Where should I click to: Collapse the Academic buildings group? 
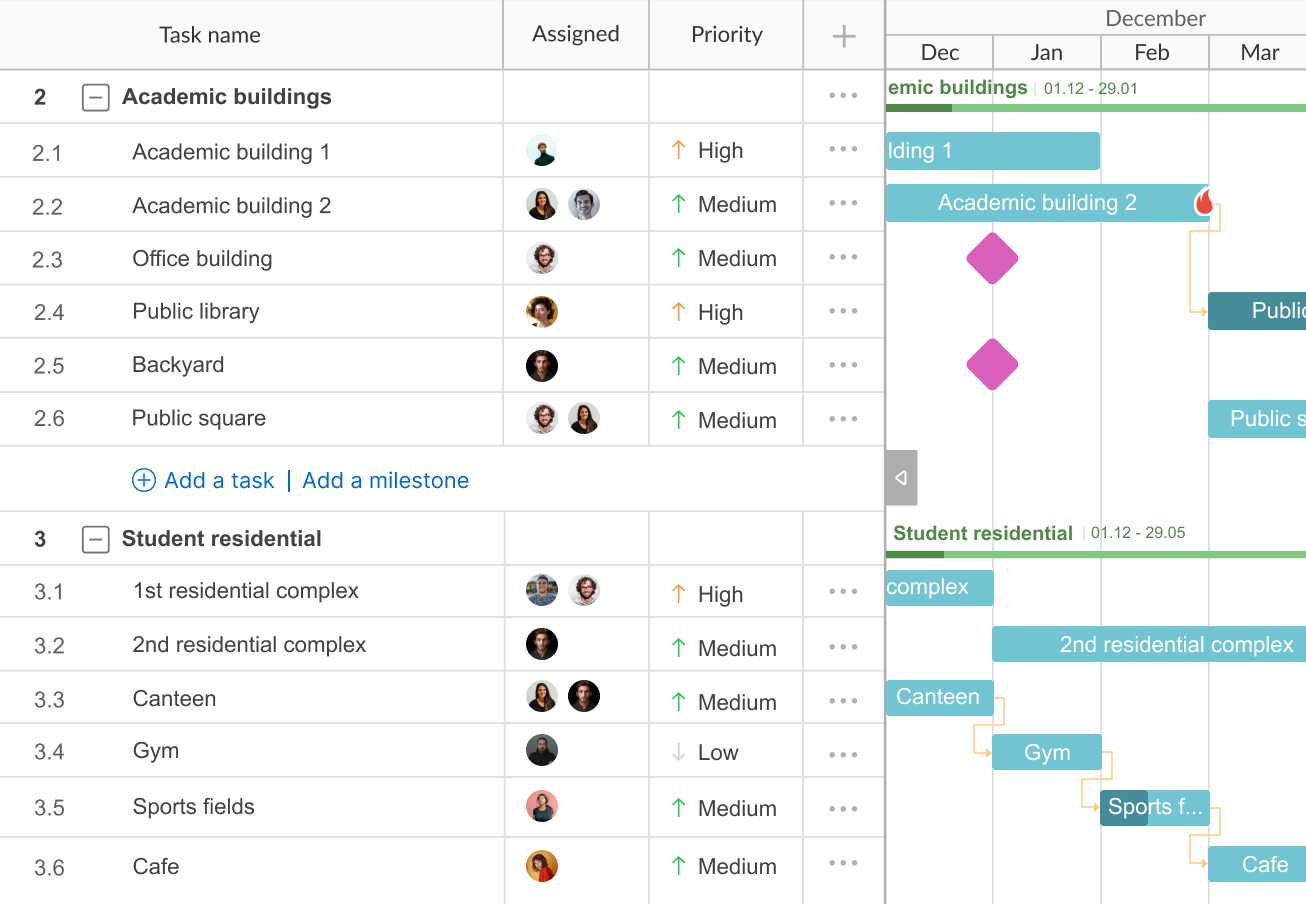click(x=95, y=97)
